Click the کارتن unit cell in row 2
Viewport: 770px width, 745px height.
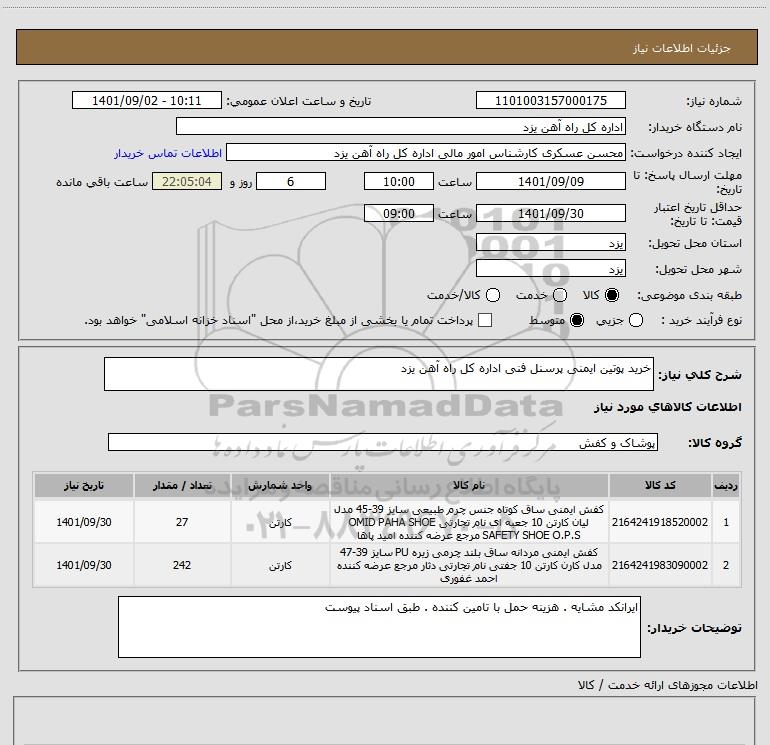[280, 565]
